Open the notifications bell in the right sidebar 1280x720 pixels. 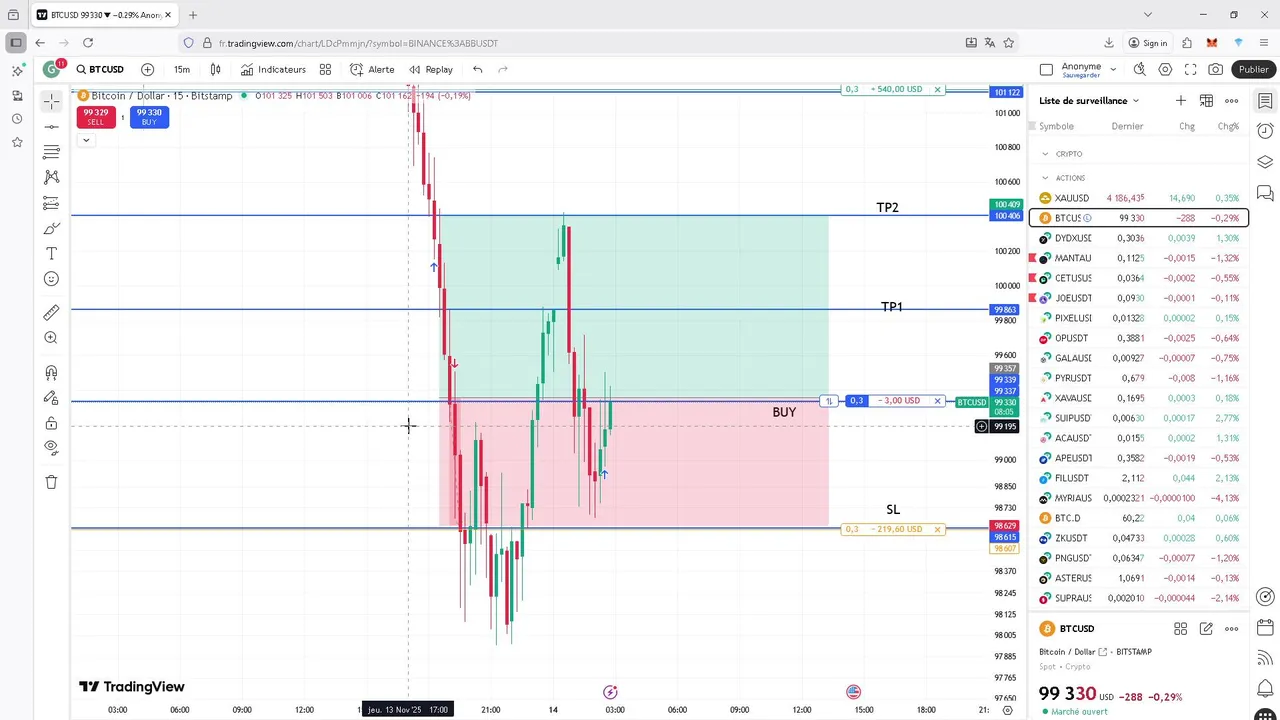pyautogui.click(x=1265, y=688)
